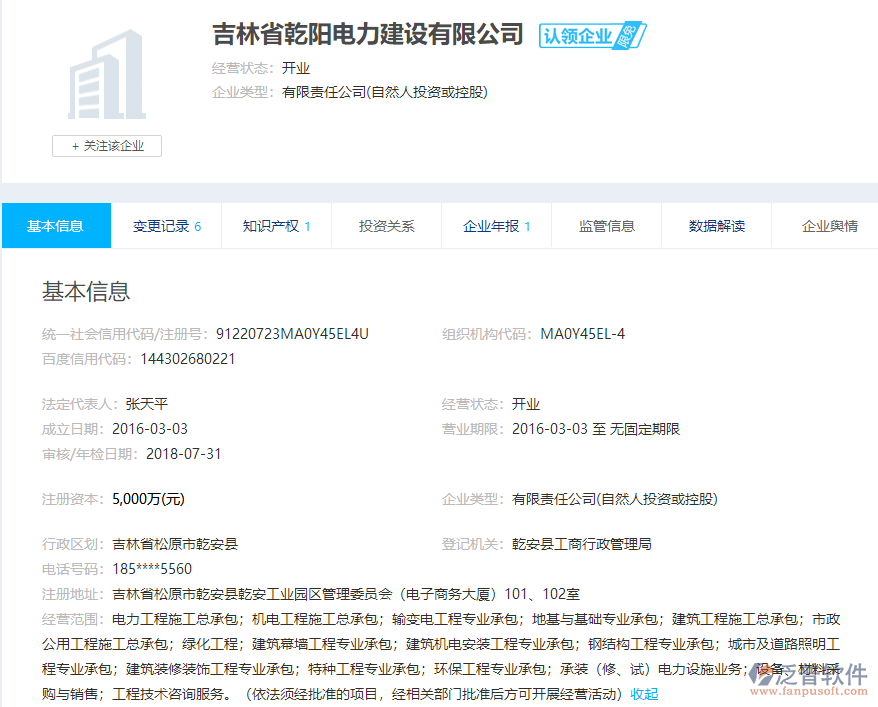Click the legal representative name 张天平

(147, 404)
